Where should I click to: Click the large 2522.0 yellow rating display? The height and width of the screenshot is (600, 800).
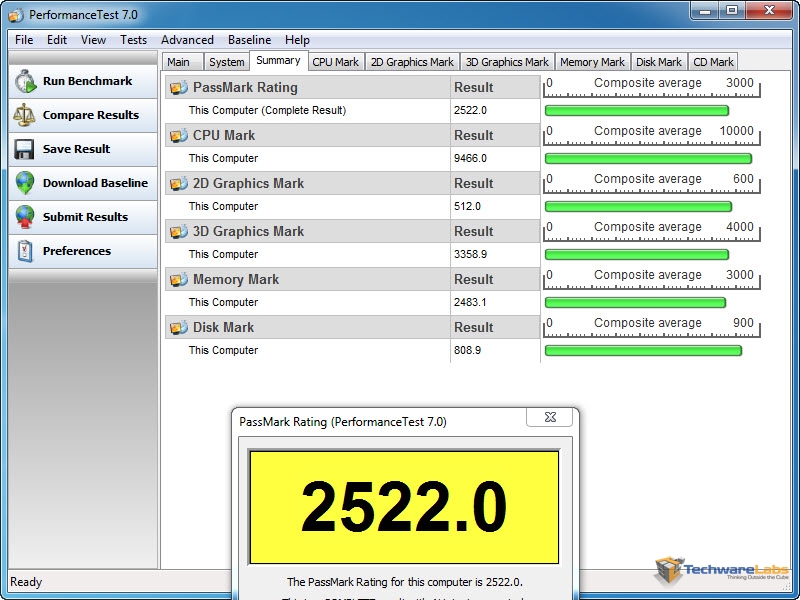(x=404, y=507)
